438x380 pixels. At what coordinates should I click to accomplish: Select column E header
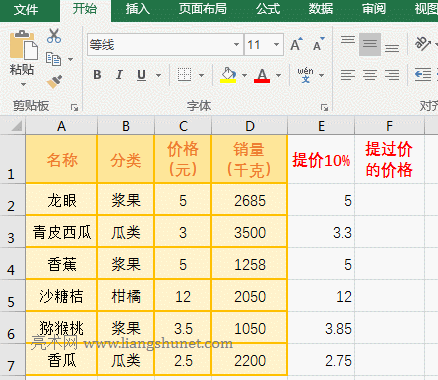(321, 126)
